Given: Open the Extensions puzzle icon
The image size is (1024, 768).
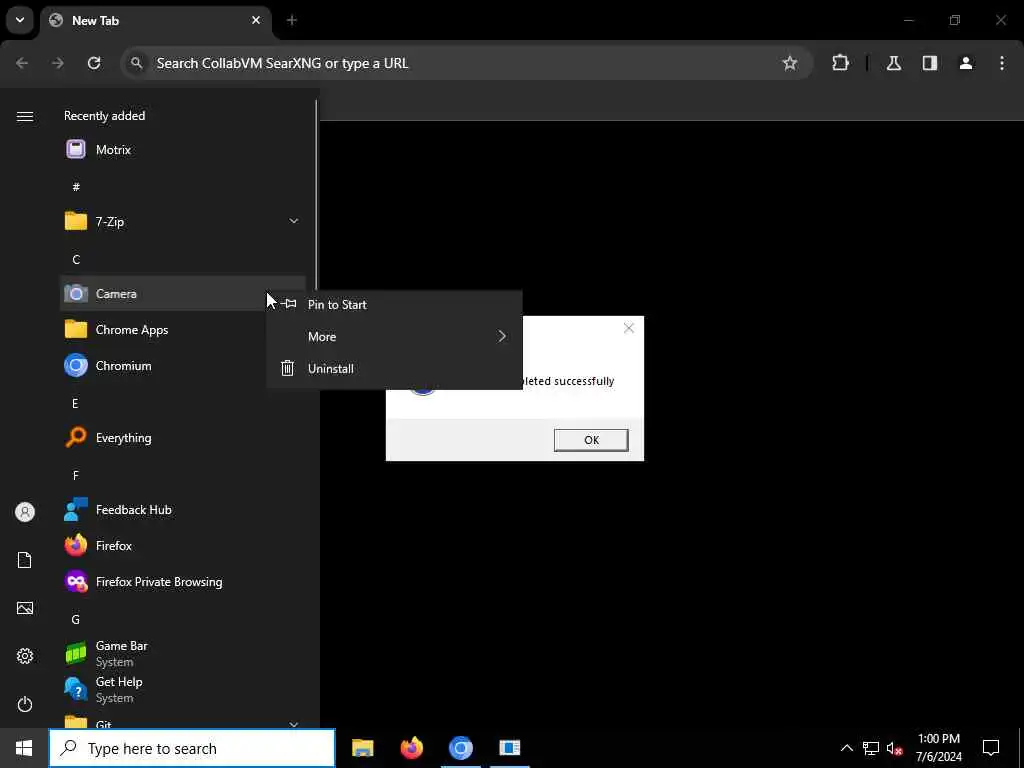Looking at the screenshot, I should 840,63.
